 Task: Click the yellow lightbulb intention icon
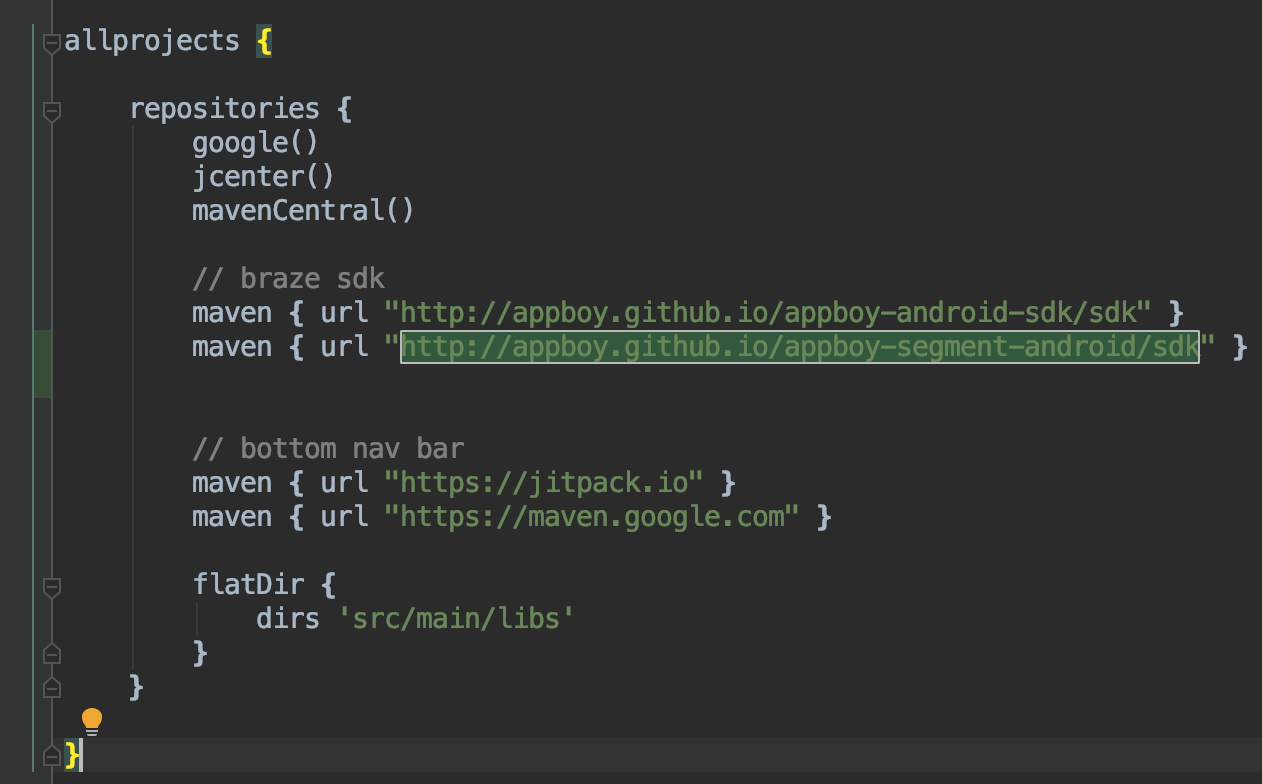tap(92, 719)
